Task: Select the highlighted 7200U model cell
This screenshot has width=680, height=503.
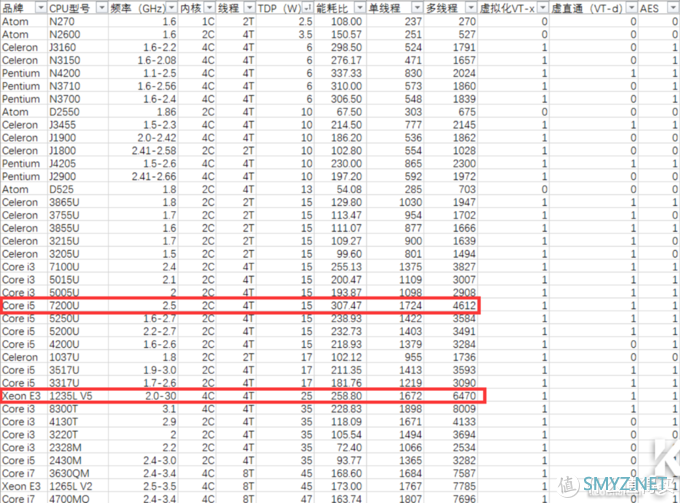Action: click(78, 306)
